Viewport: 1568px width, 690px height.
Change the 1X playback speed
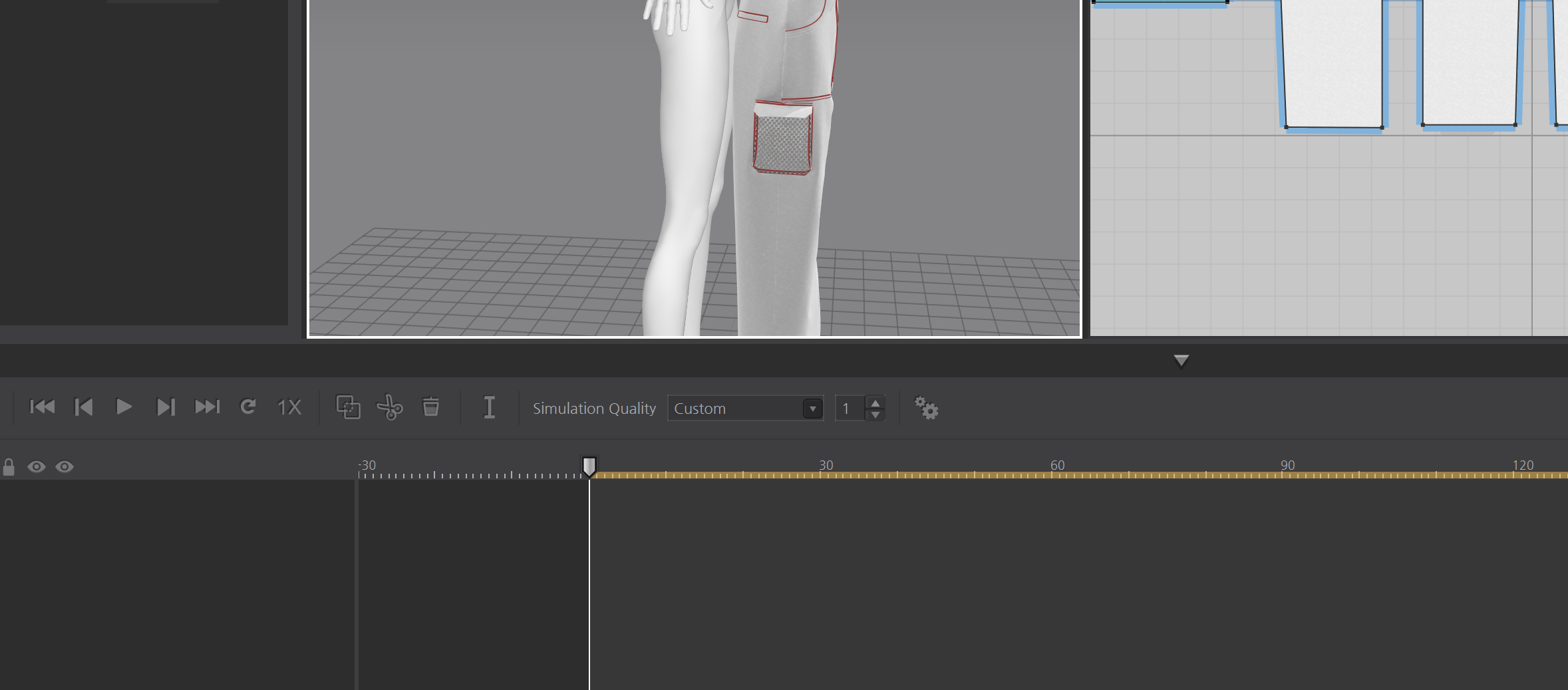point(289,407)
